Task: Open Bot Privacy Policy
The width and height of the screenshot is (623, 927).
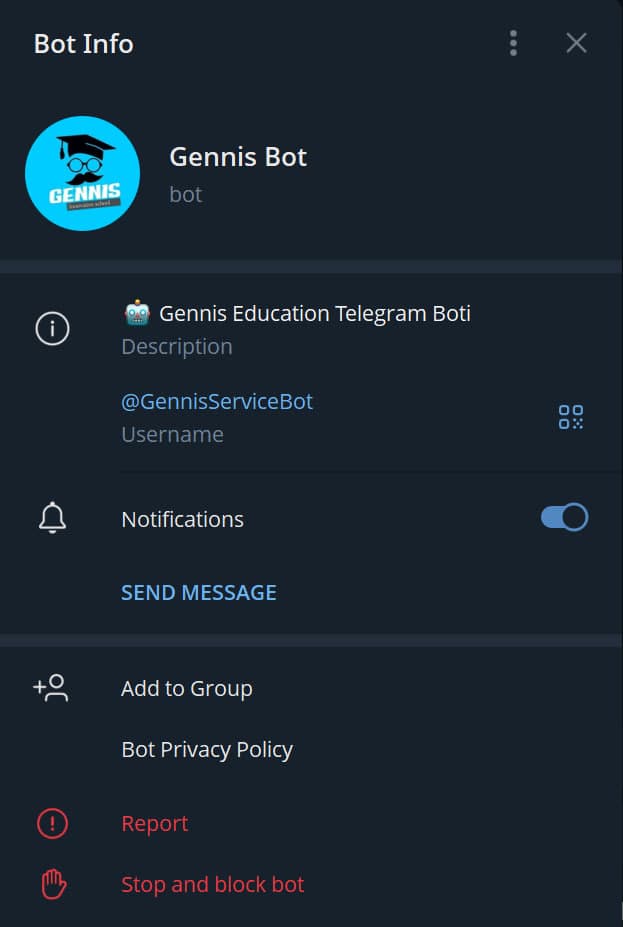Action: (206, 749)
